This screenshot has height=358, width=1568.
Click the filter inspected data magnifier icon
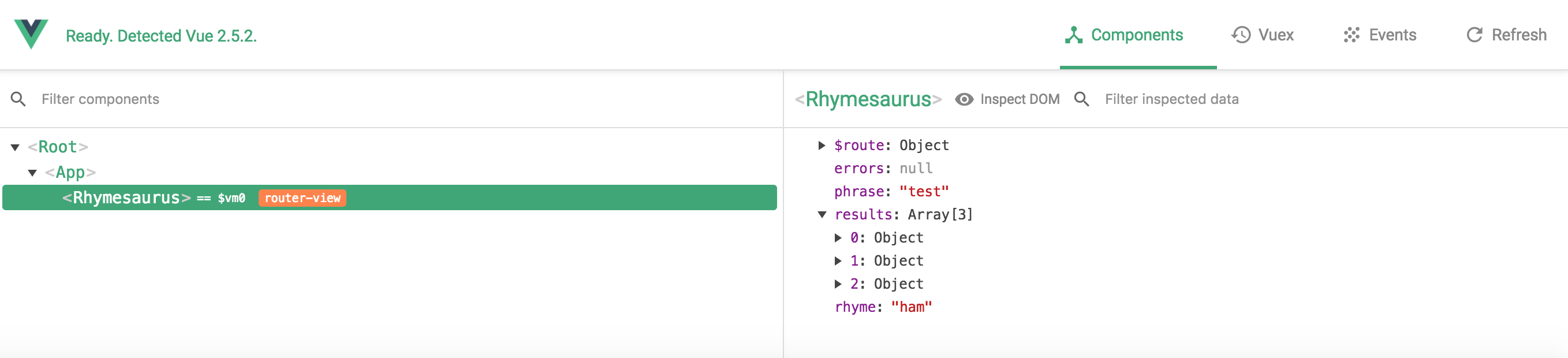(1081, 99)
